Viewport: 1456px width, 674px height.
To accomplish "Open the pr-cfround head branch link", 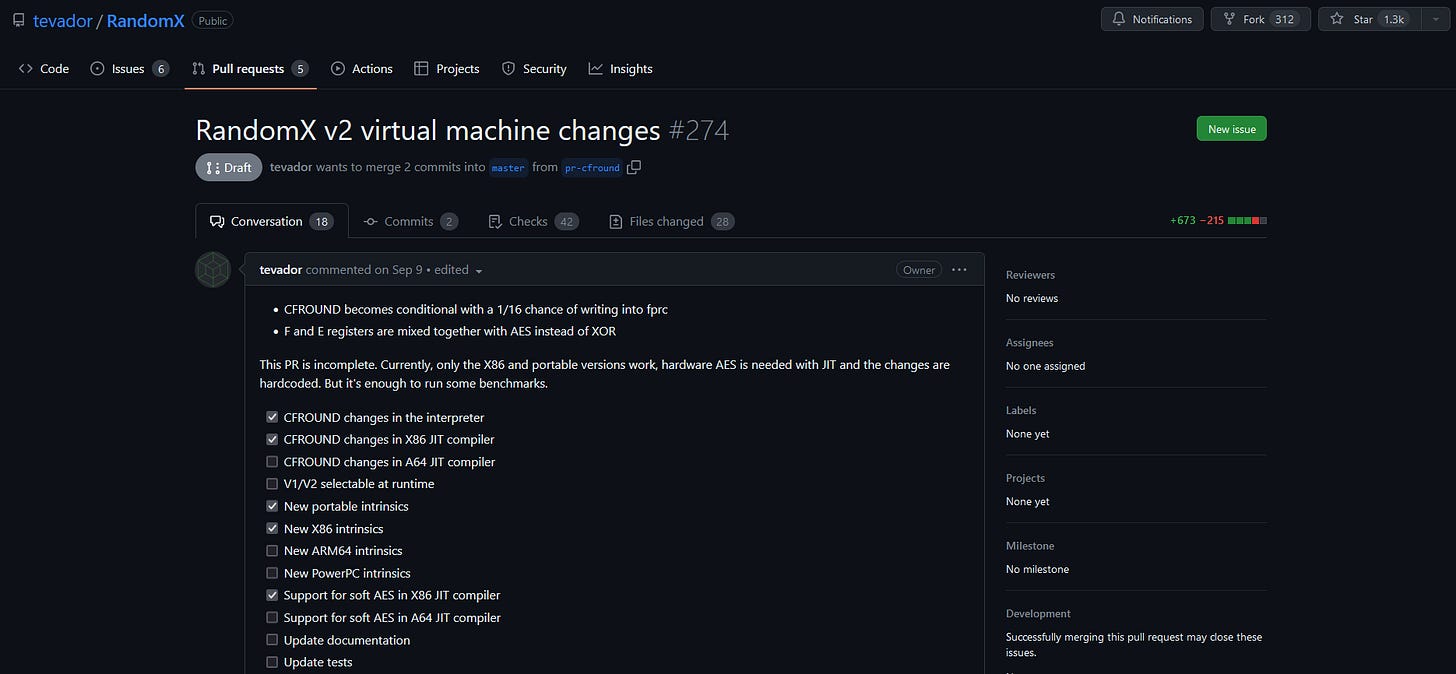I will click(x=591, y=168).
